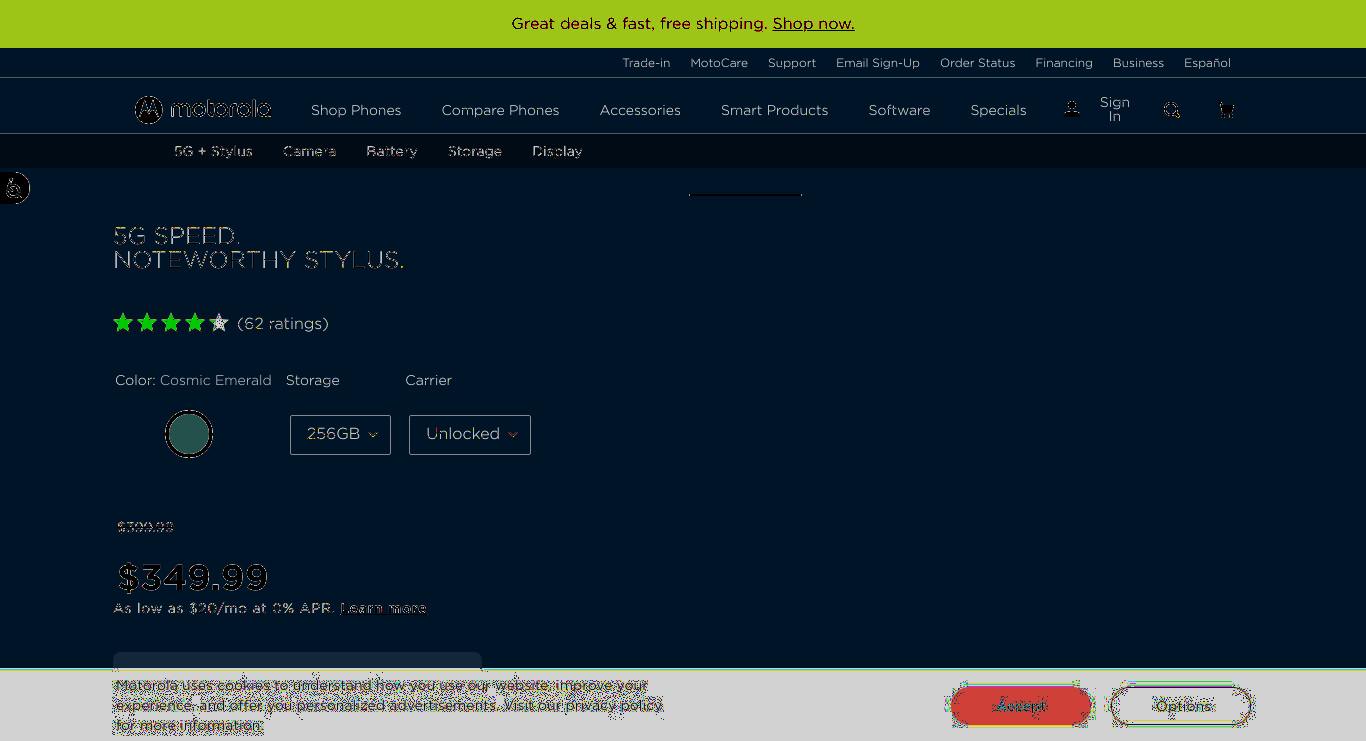Open the Specials menu
1366x741 pixels.
point(998,110)
